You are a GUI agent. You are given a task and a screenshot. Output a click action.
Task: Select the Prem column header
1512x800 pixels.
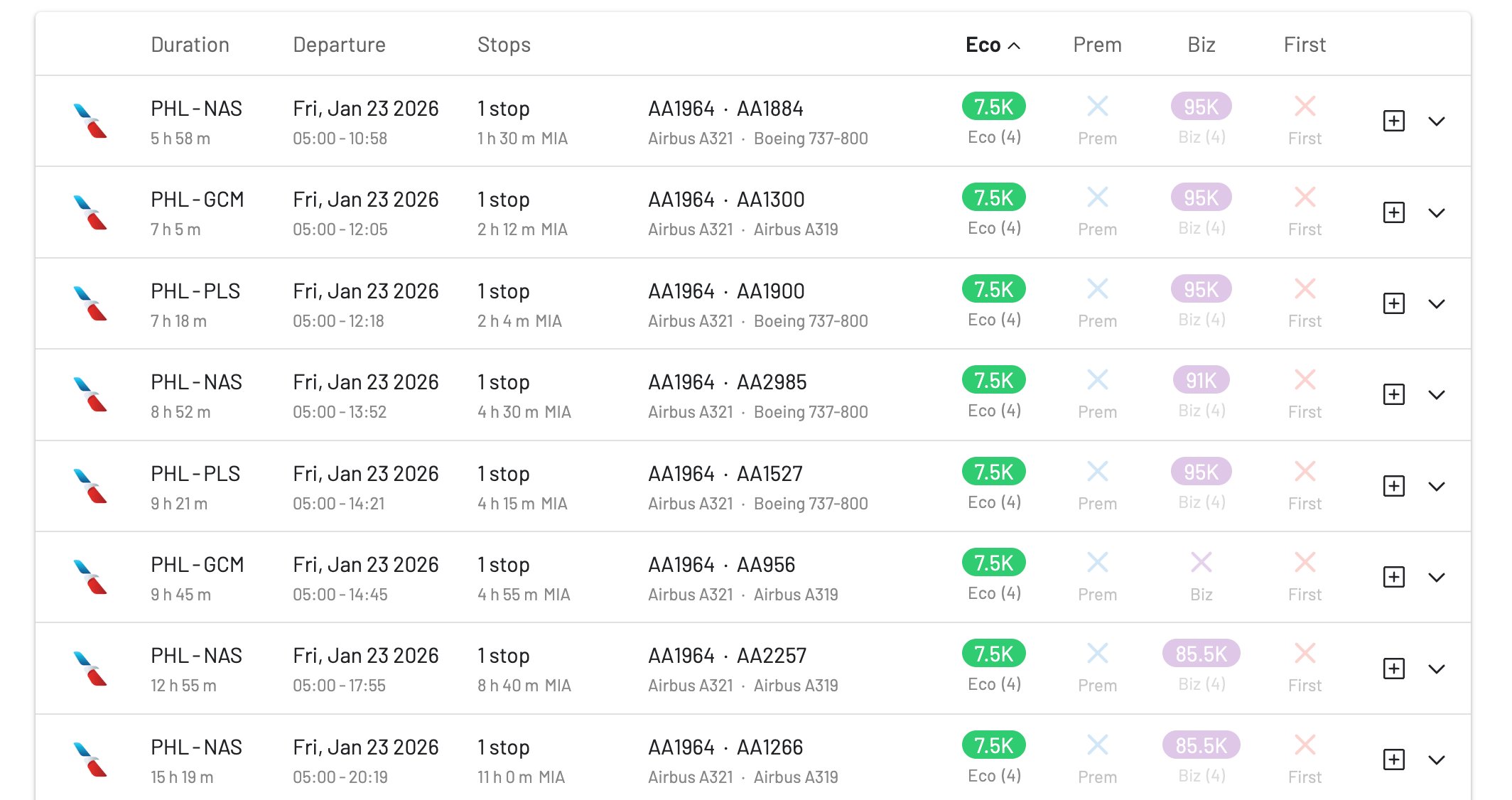pos(1097,44)
